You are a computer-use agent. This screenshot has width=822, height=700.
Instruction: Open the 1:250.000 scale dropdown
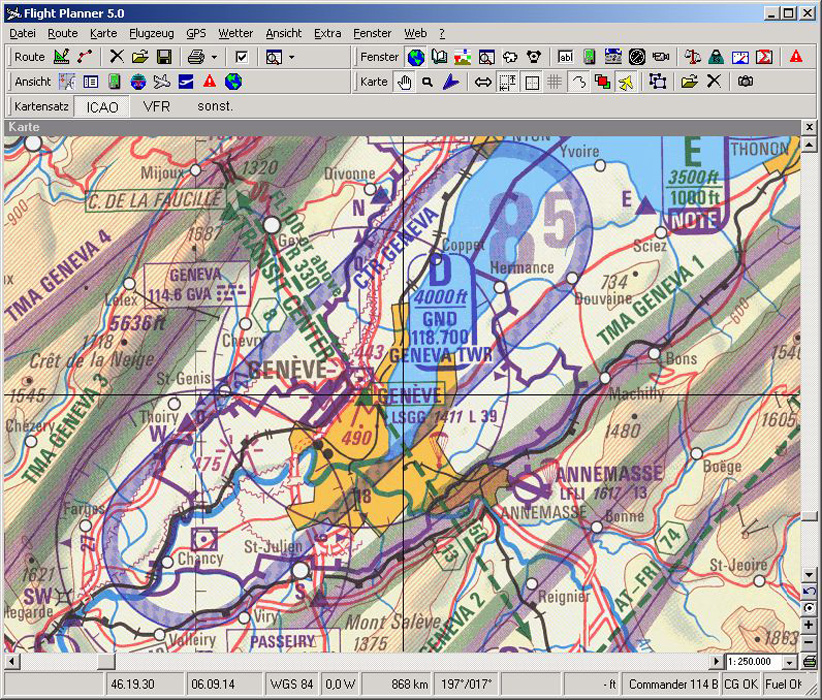[x=789, y=662]
